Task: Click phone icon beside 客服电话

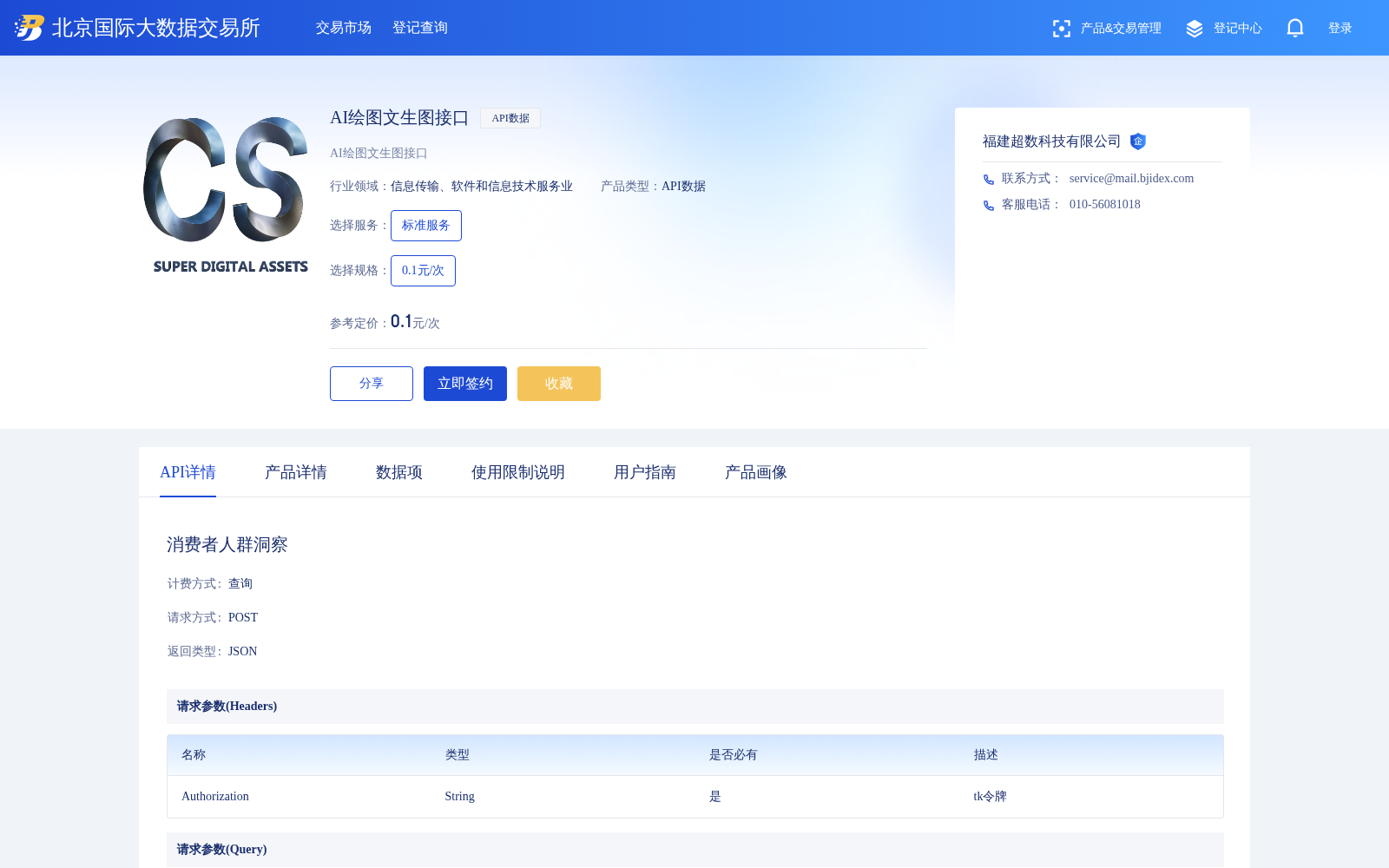Action: (x=989, y=205)
